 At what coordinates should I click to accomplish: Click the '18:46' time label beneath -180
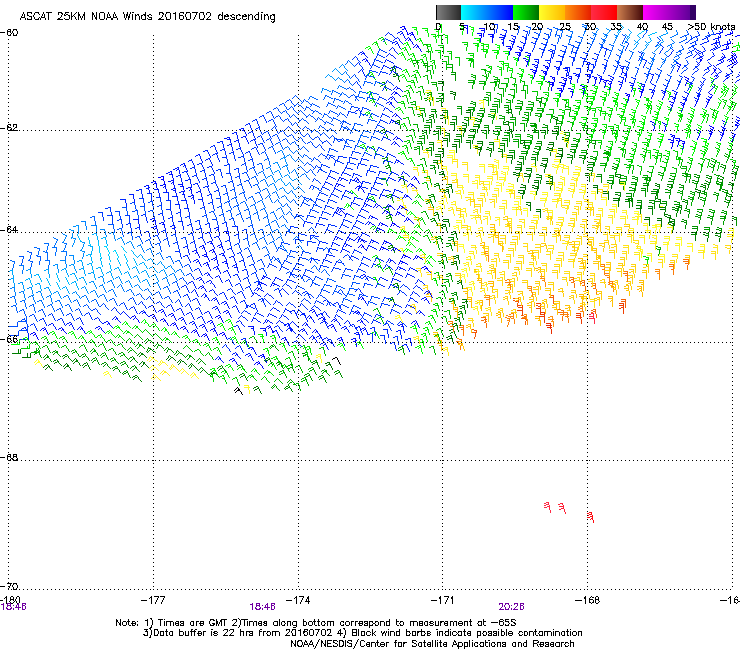14,607
